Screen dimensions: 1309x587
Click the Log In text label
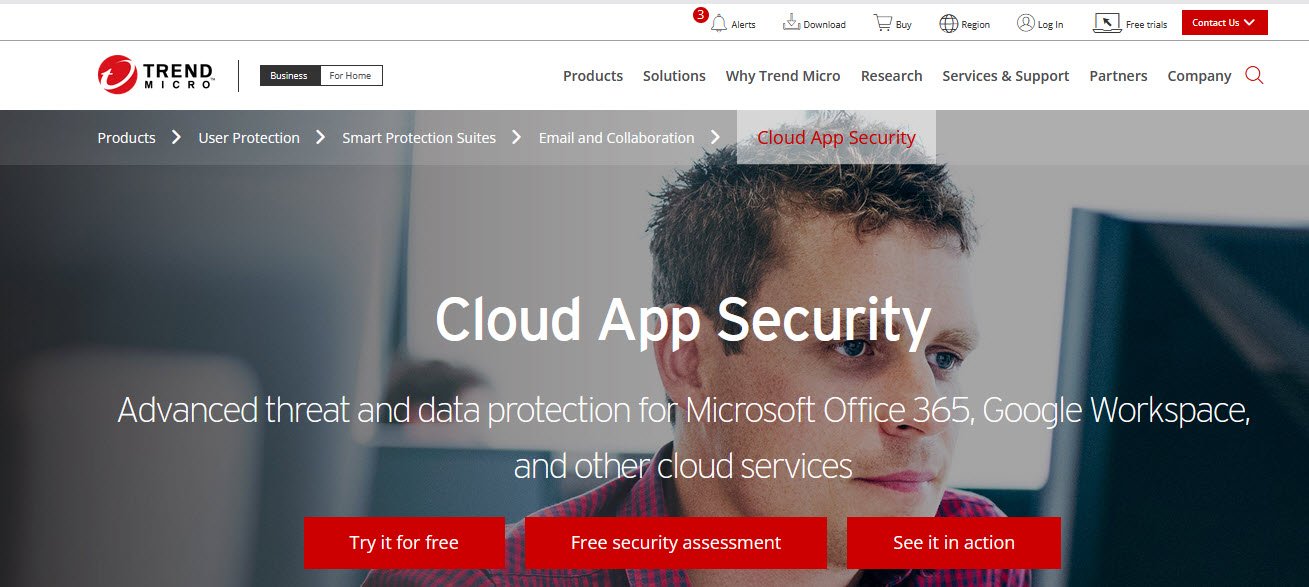point(1051,25)
